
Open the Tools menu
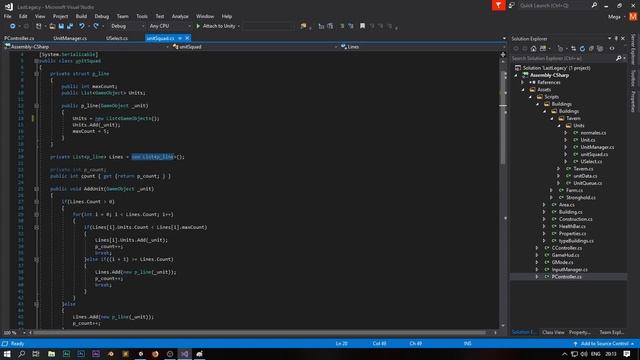142,16
